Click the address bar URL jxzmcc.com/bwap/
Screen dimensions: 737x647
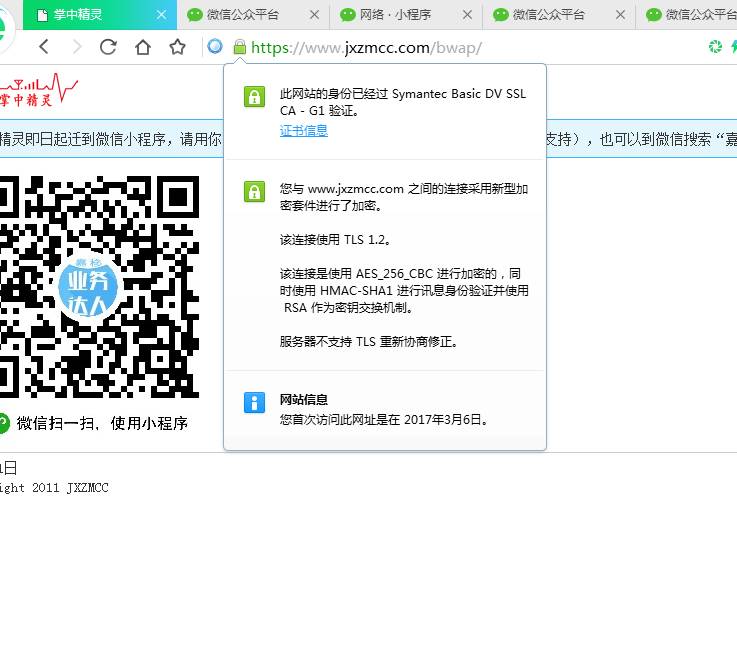click(x=367, y=47)
